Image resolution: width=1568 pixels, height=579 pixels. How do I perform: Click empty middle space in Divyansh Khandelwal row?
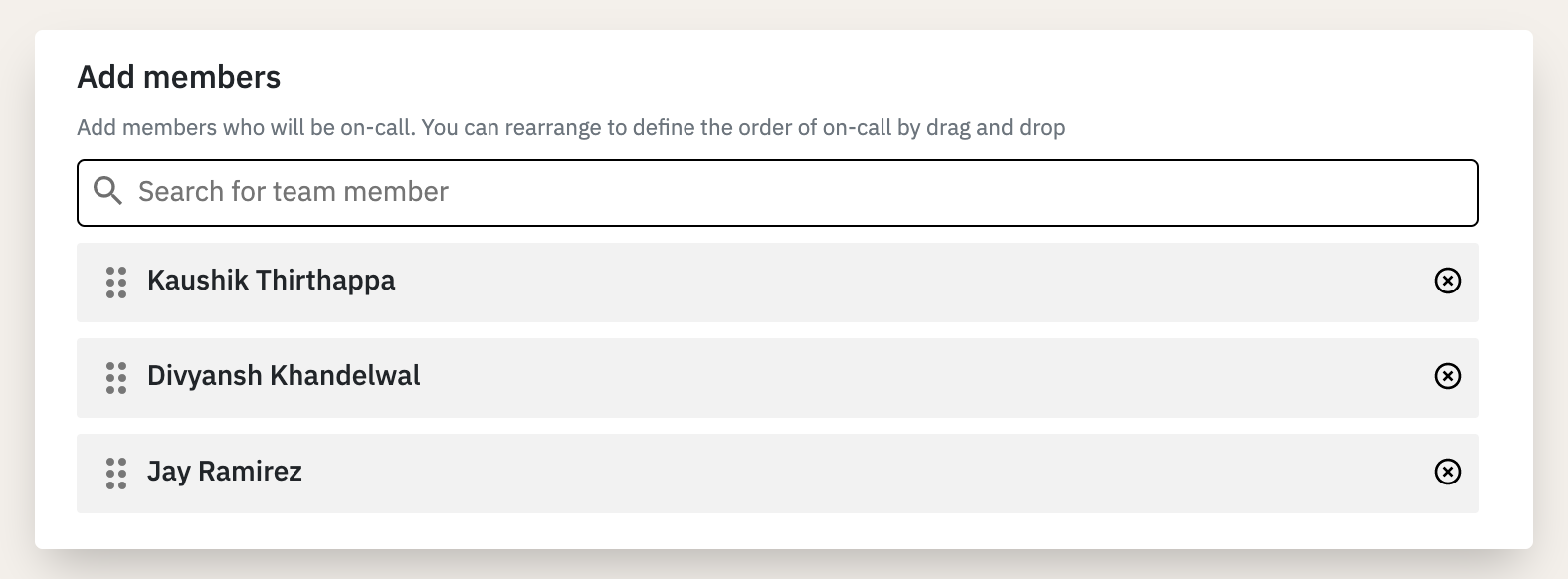click(x=895, y=378)
